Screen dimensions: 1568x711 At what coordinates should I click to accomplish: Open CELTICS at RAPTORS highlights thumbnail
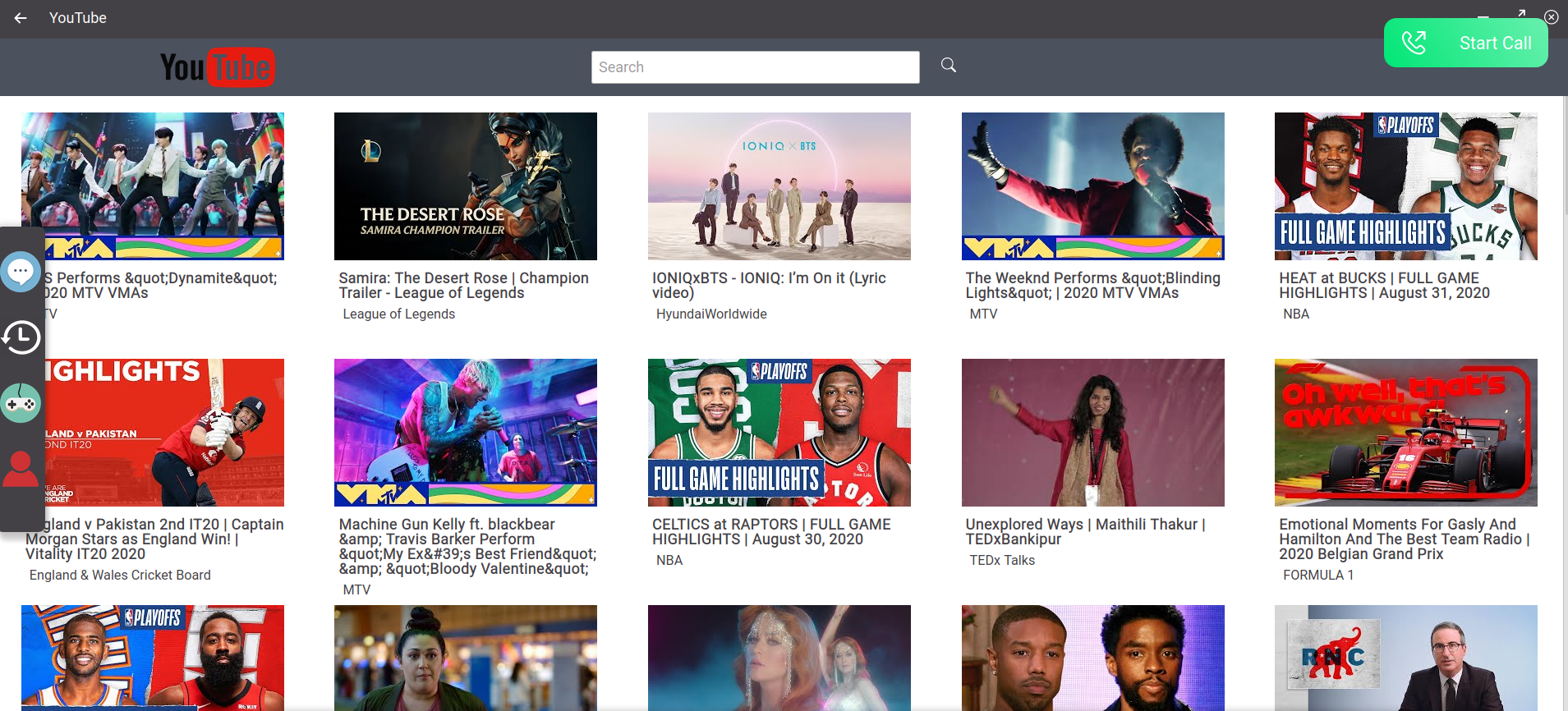coord(779,433)
